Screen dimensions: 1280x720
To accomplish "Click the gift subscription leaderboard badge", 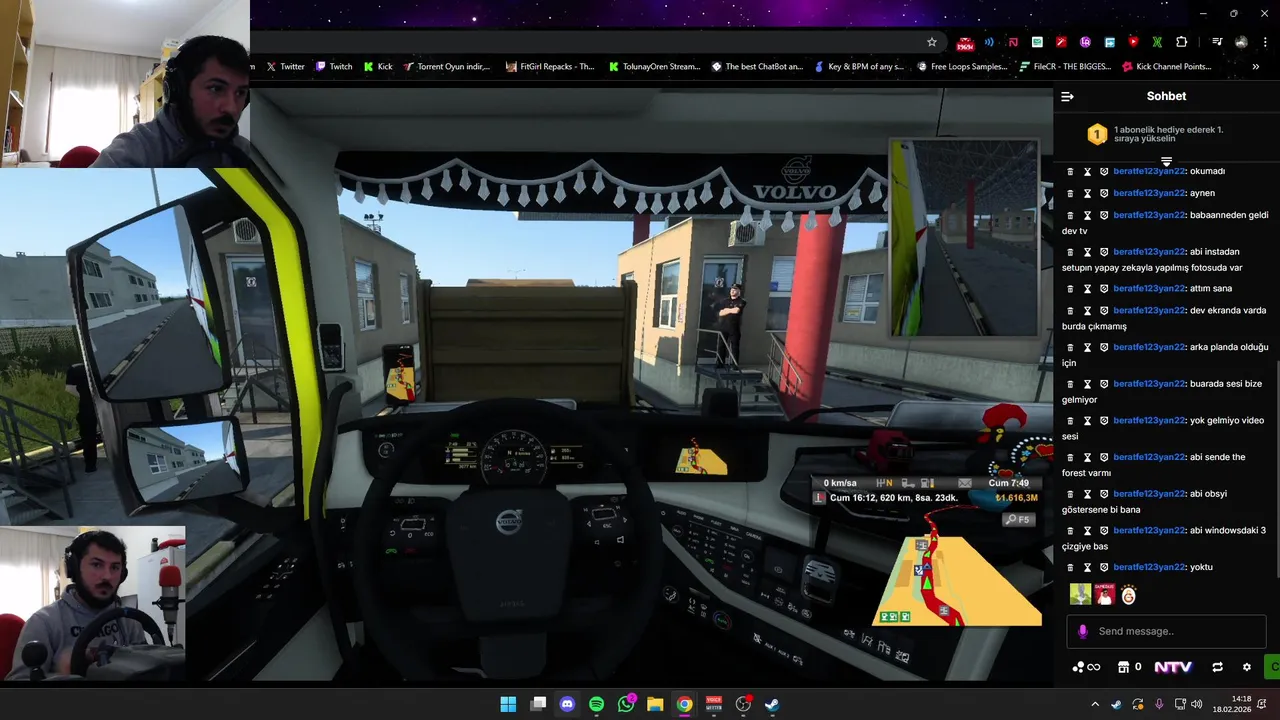I will [1097, 134].
